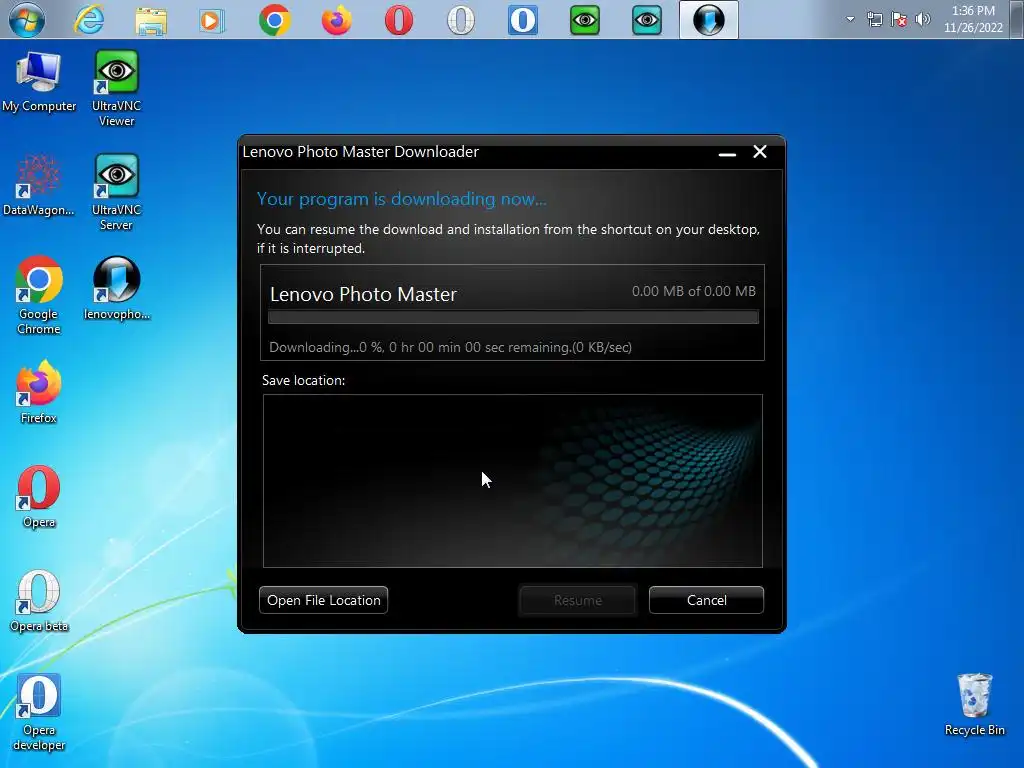The height and width of the screenshot is (768, 1024).
Task: Select My Computer desktop icon
Action: click(39, 82)
